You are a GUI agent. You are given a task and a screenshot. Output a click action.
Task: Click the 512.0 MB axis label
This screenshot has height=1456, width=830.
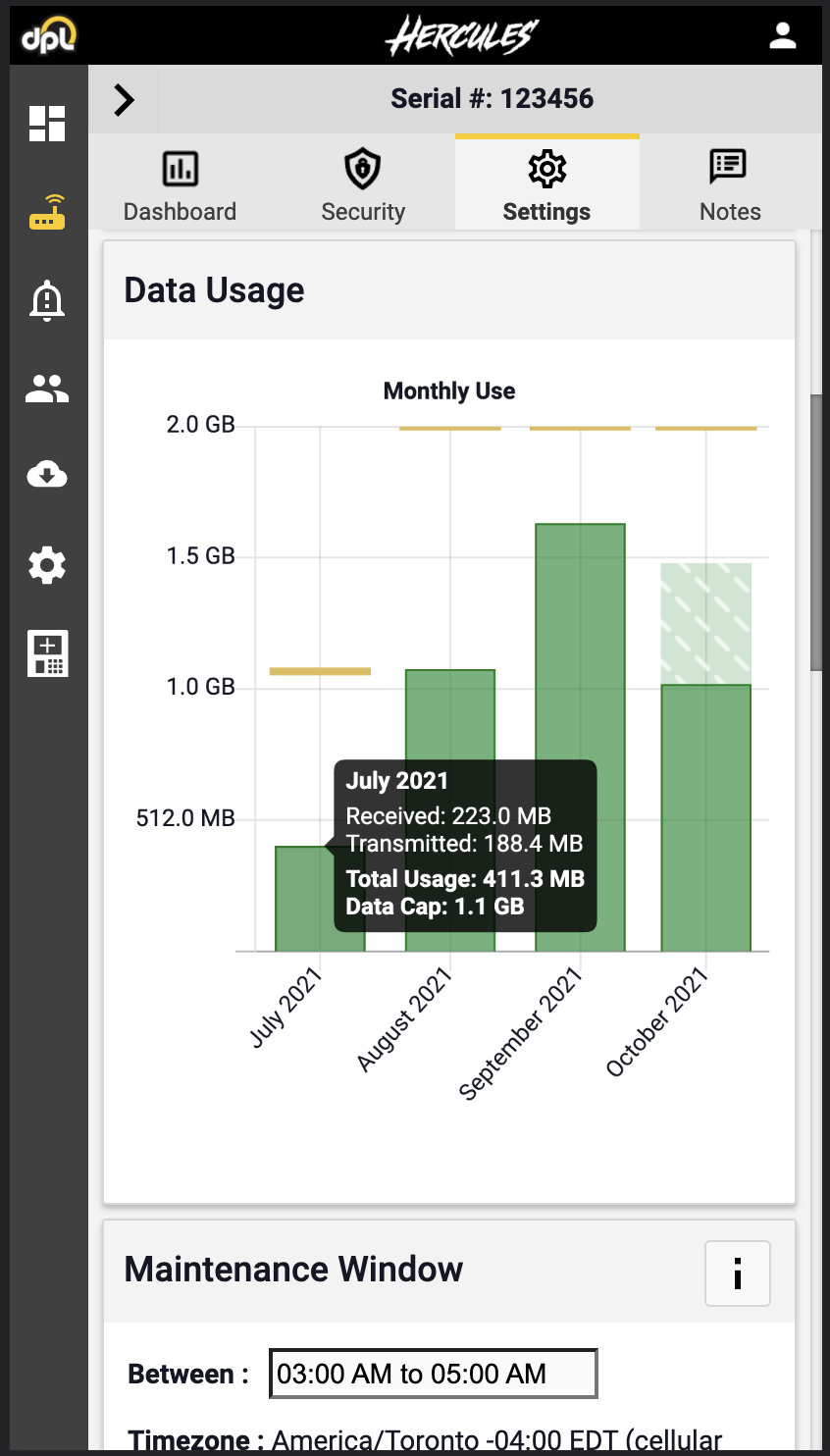point(185,818)
